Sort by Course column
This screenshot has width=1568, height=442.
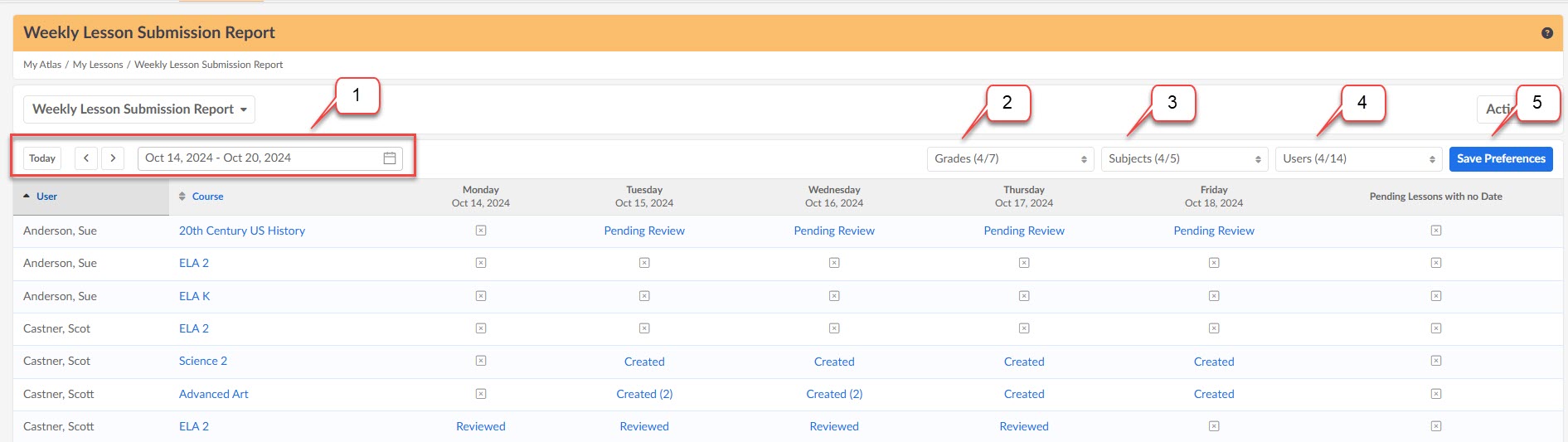201,197
